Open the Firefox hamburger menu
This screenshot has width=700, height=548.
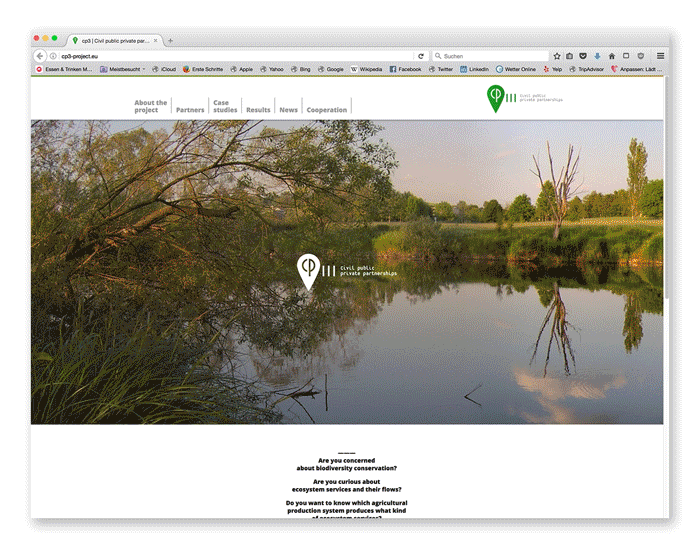(x=660, y=56)
